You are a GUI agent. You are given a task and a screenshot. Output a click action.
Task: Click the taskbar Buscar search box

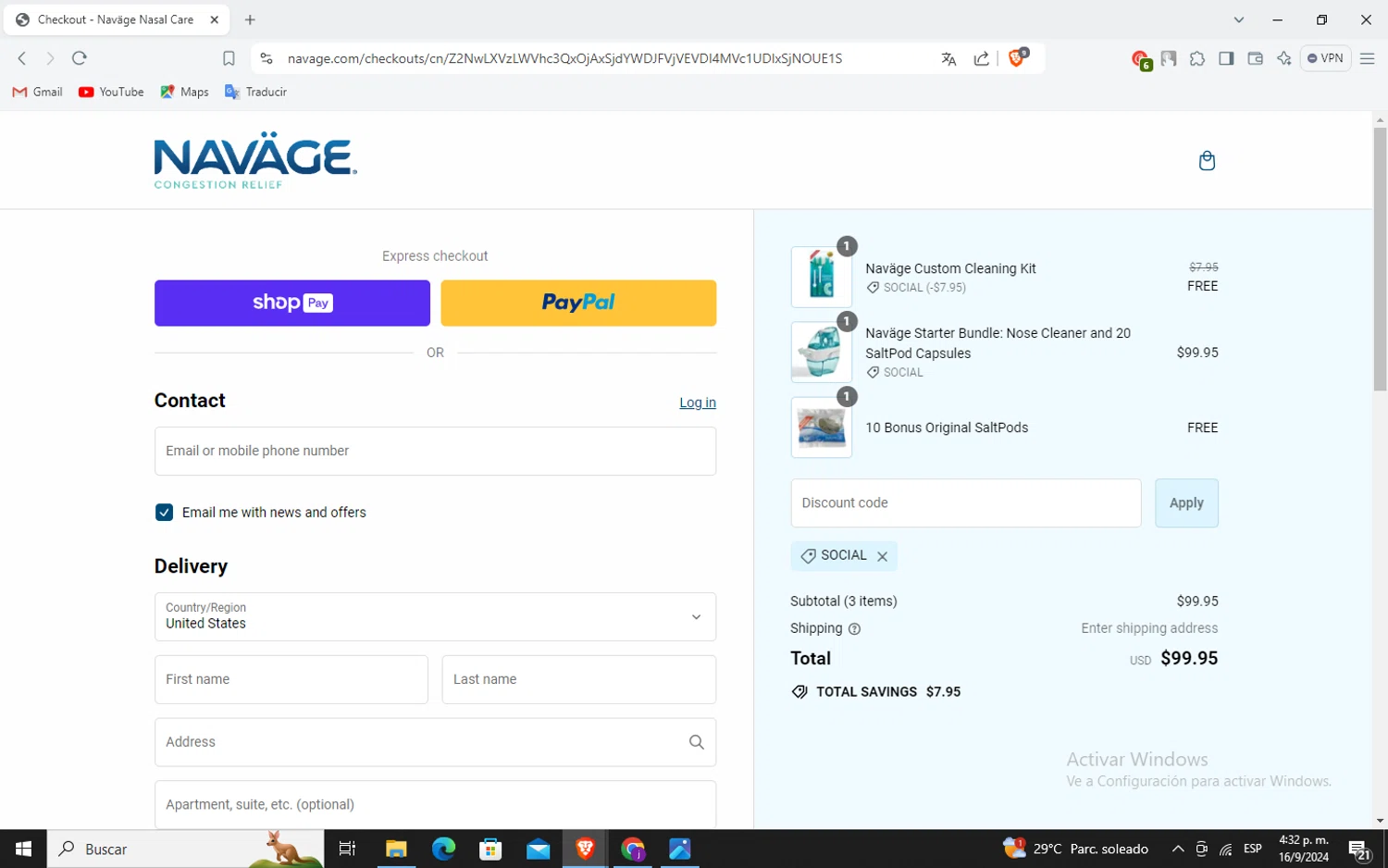185,849
